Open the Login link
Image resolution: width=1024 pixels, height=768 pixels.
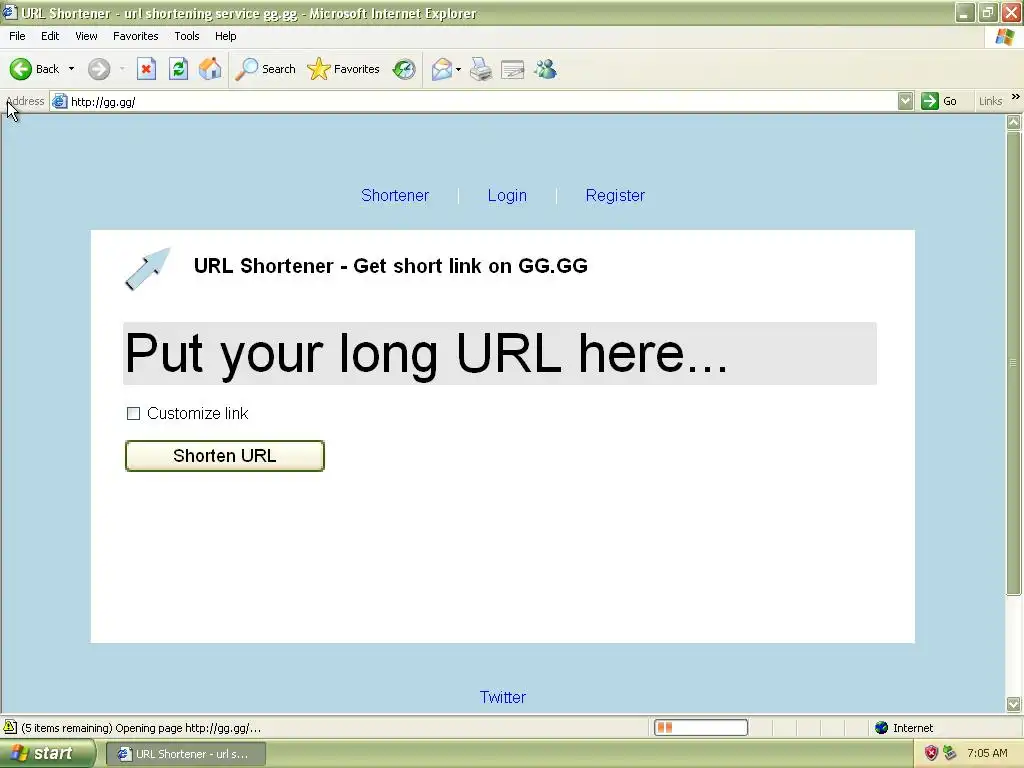click(x=507, y=195)
